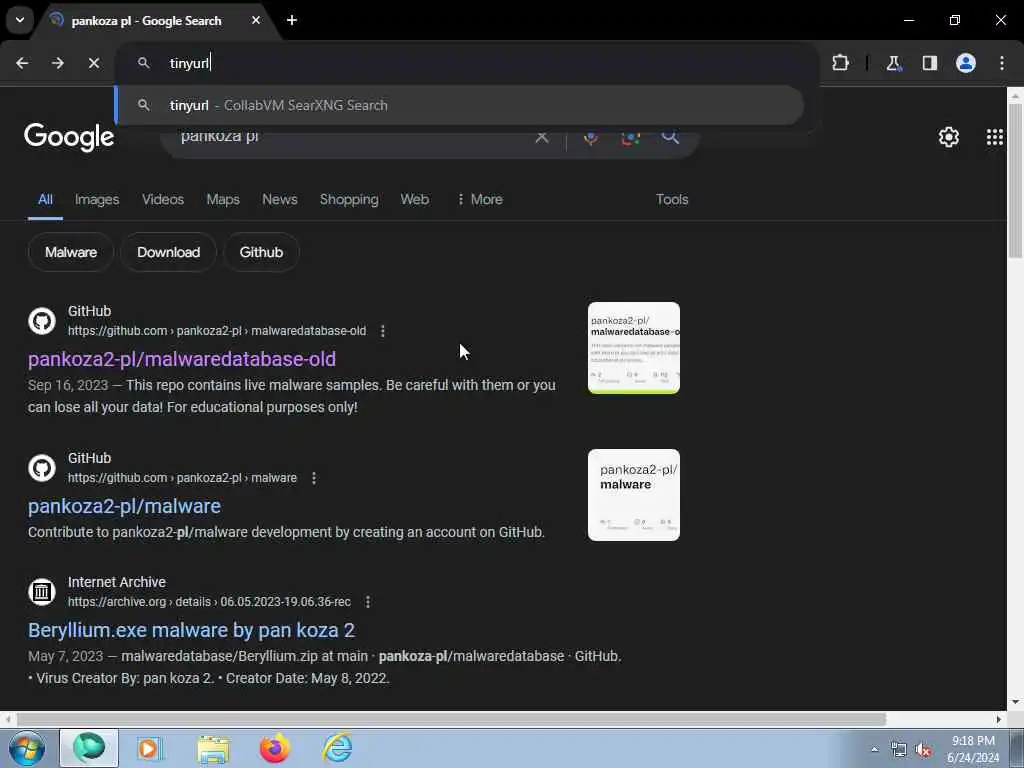Viewport: 1024px width, 768px height.
Task: Open the browser three-dot menu
Action: (1001, 63)
